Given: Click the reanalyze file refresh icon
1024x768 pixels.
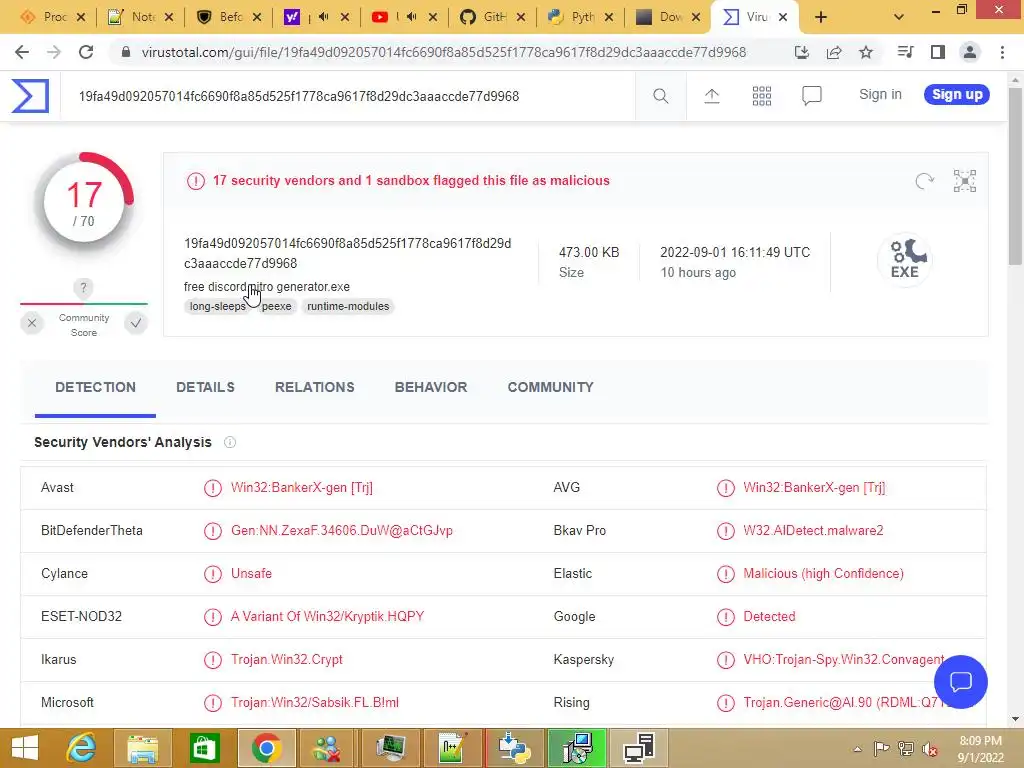Looking at the screenshot, I should [924, 181].
